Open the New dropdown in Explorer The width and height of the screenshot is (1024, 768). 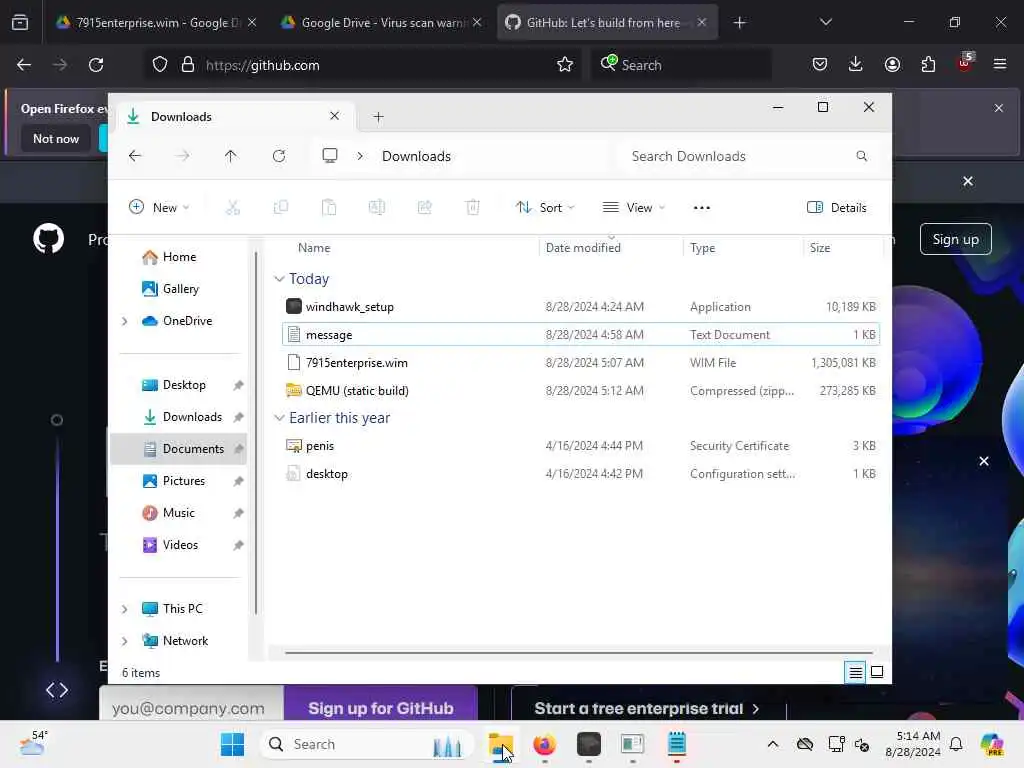click(x=159, y=208)
